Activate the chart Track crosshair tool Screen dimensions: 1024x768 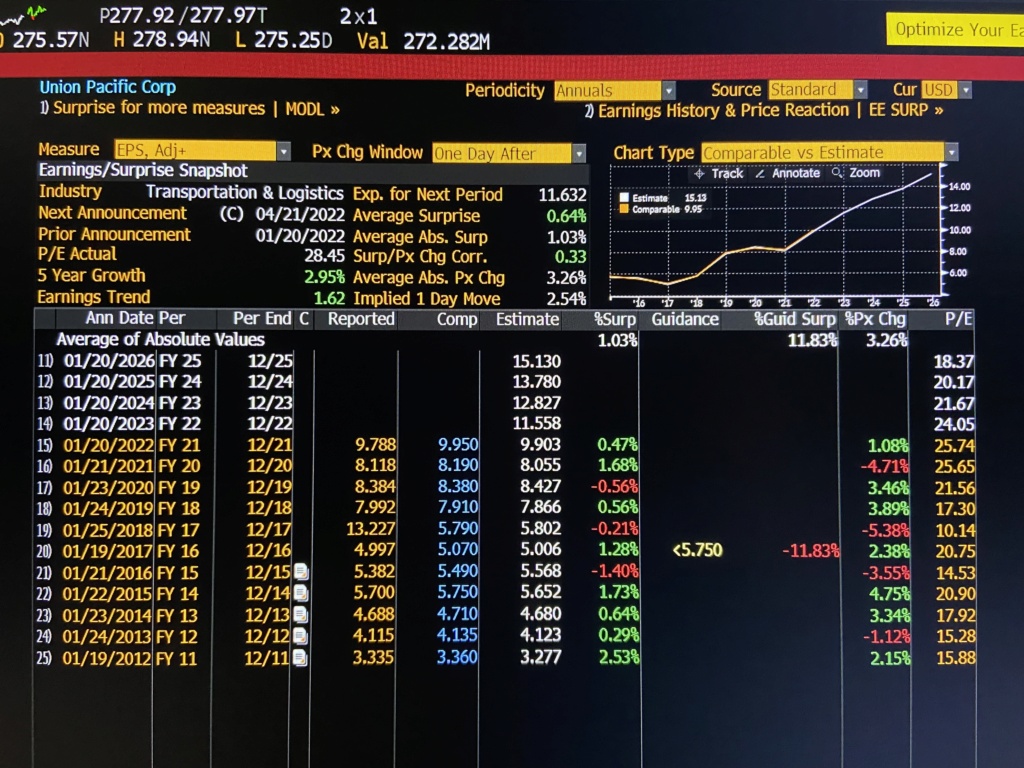(718, 174)
